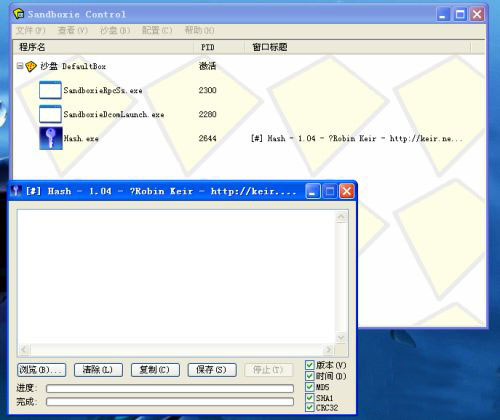Collapse the DefaultBox sandbox tree

pos(20,66)
